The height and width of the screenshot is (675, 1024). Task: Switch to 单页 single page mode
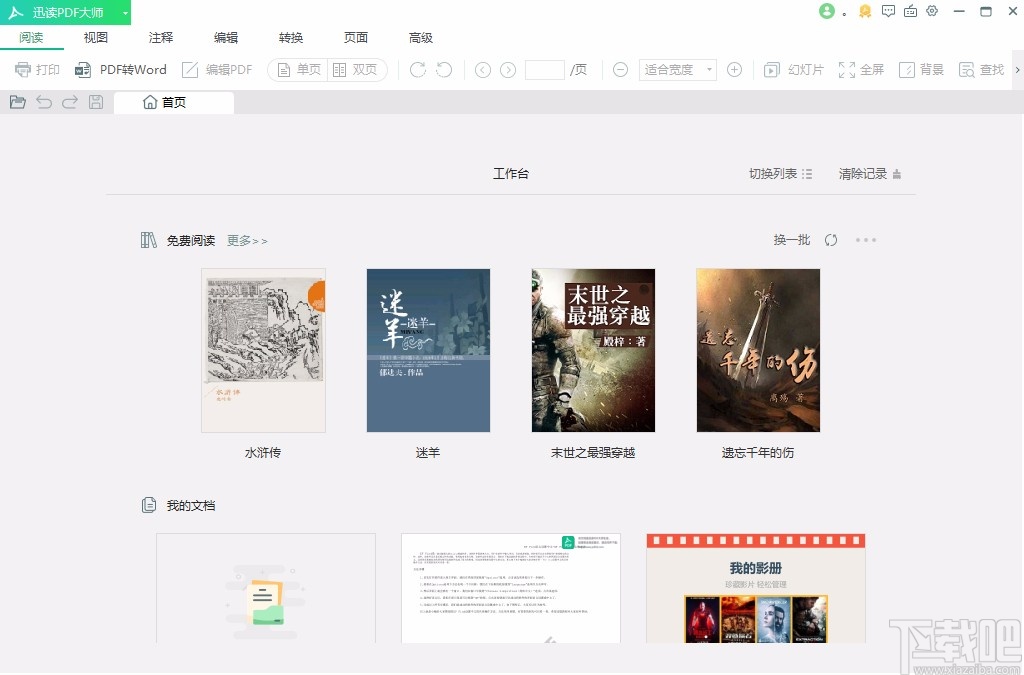pos(297,69)
